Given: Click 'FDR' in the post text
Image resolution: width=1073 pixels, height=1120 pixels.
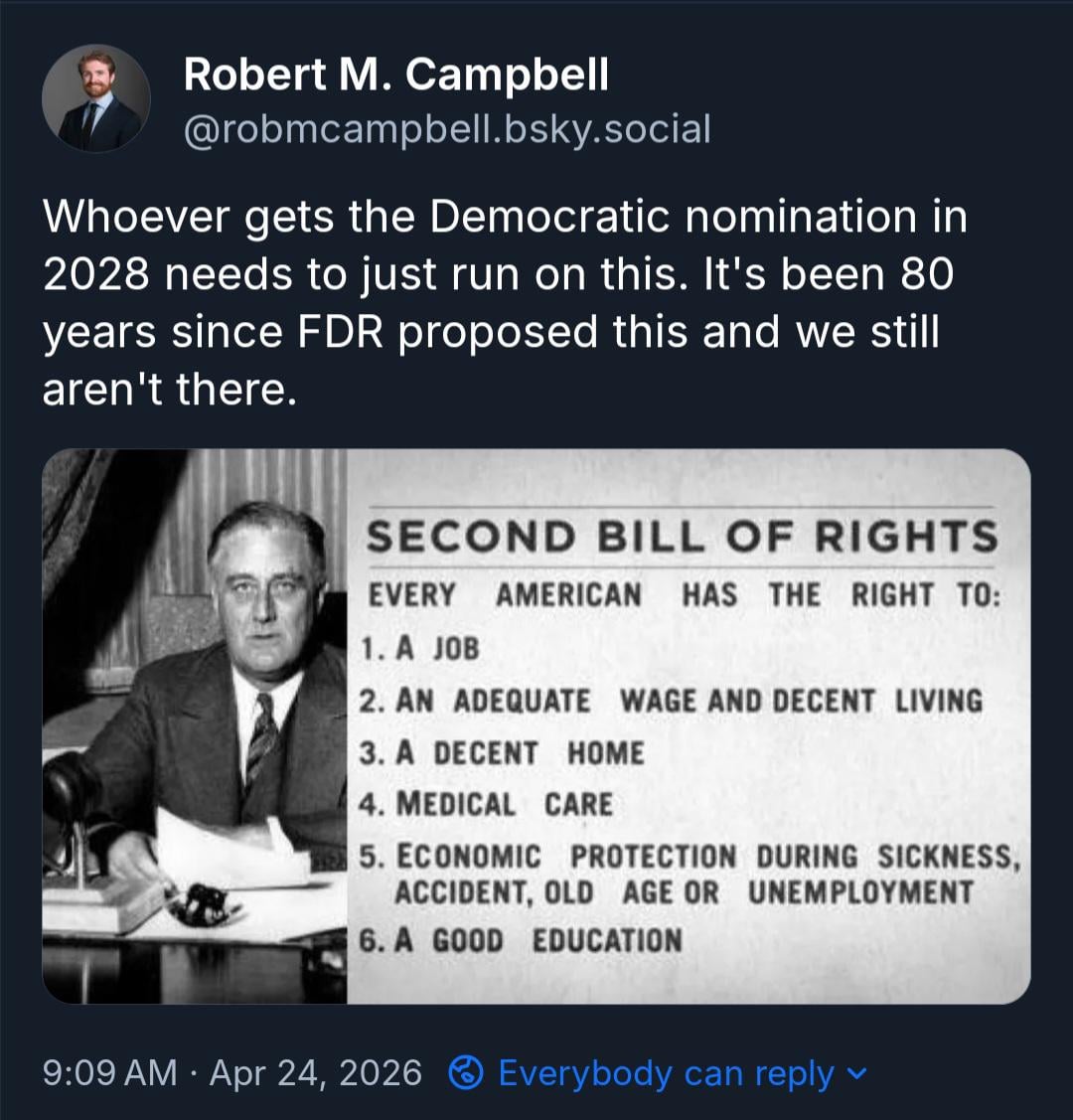Looking at the screenshot, I should point(337,333).
